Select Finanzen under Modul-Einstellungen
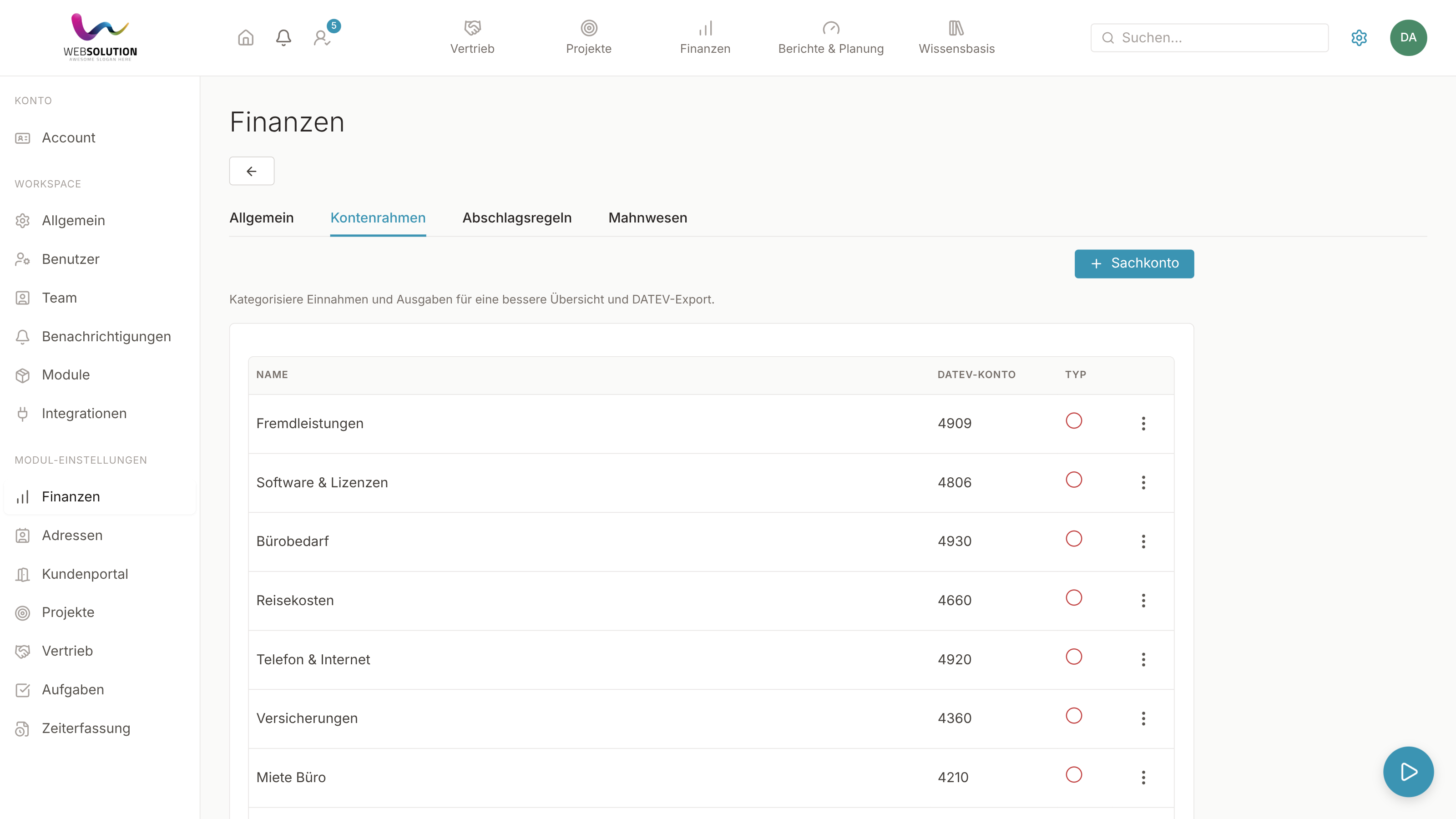The width and height of the screenshot is (1456, 819). [100, 497]
